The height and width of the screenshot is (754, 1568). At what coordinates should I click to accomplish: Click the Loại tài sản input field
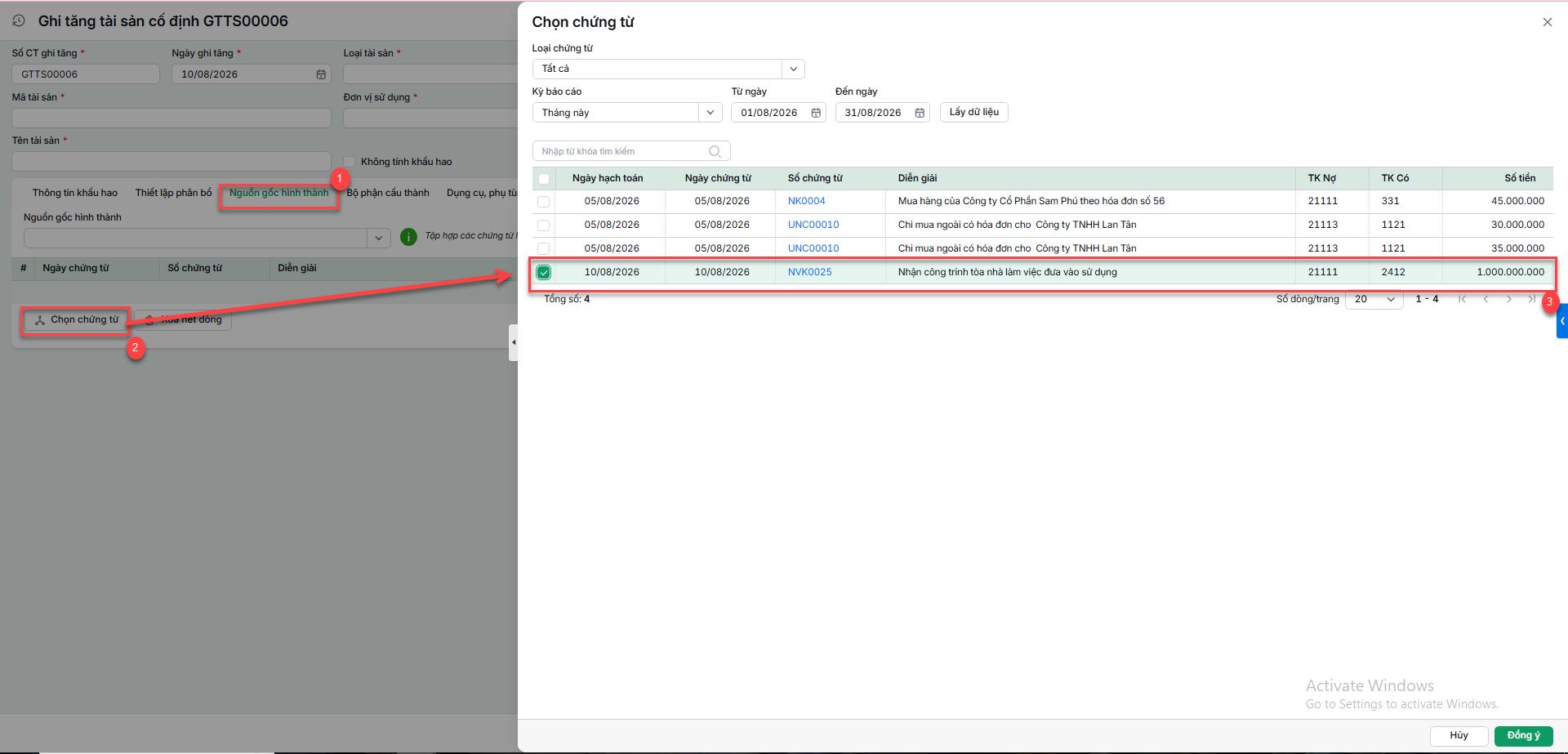pos(430,74)
